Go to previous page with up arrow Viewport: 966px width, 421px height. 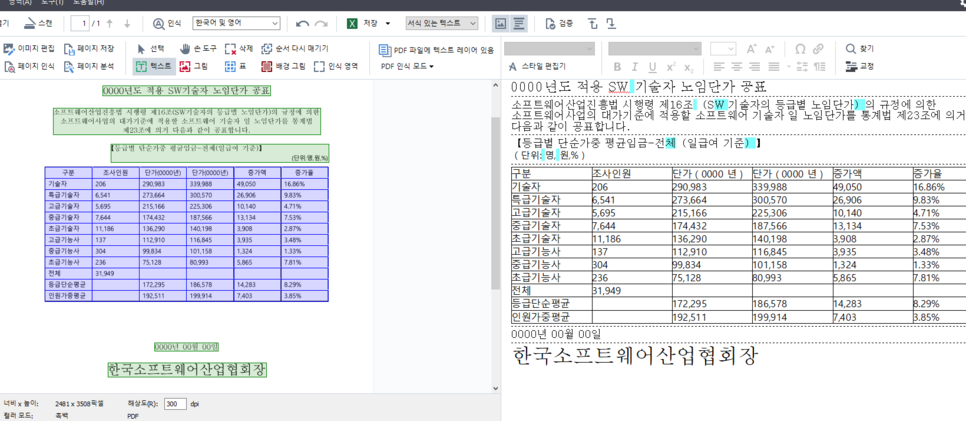click(110, 24)
